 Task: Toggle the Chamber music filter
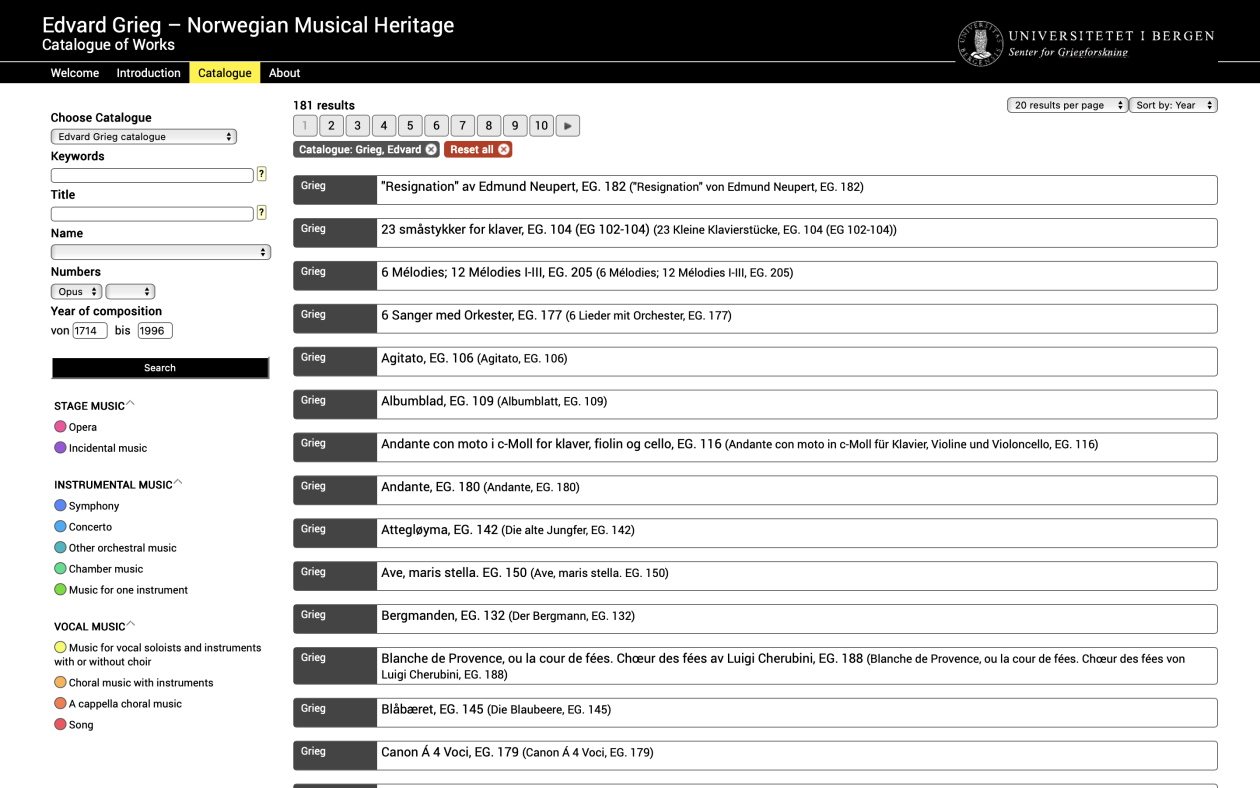tap(106, 568)
